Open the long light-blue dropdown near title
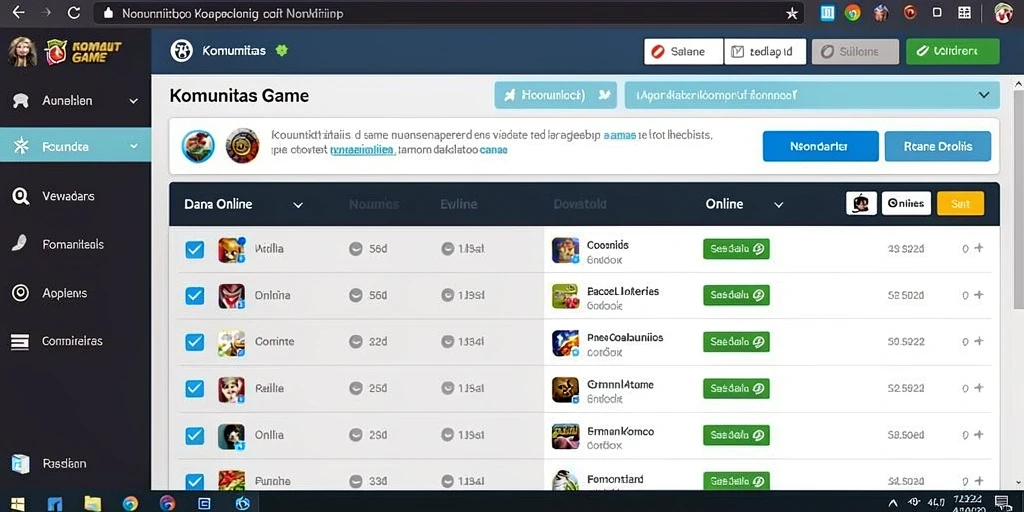 (x=812, y=95)
